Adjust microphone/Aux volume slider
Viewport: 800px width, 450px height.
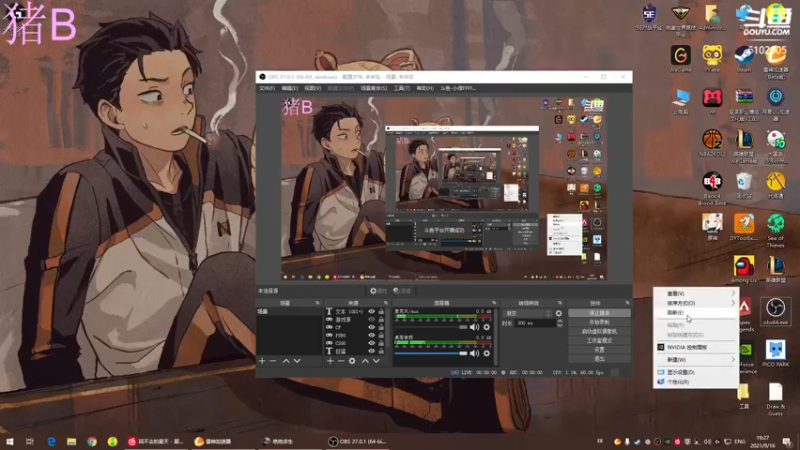(431, 327)
